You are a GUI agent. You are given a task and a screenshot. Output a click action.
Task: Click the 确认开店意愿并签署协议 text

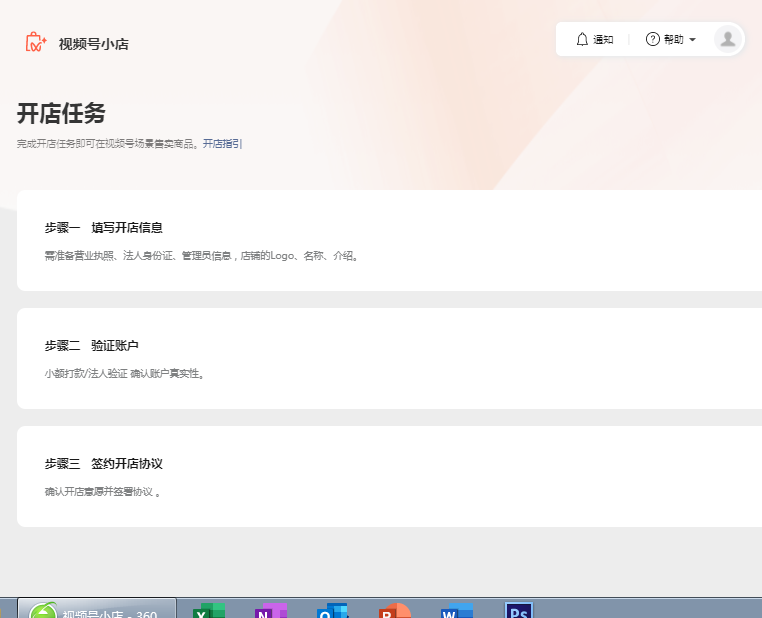click(103, 492)
